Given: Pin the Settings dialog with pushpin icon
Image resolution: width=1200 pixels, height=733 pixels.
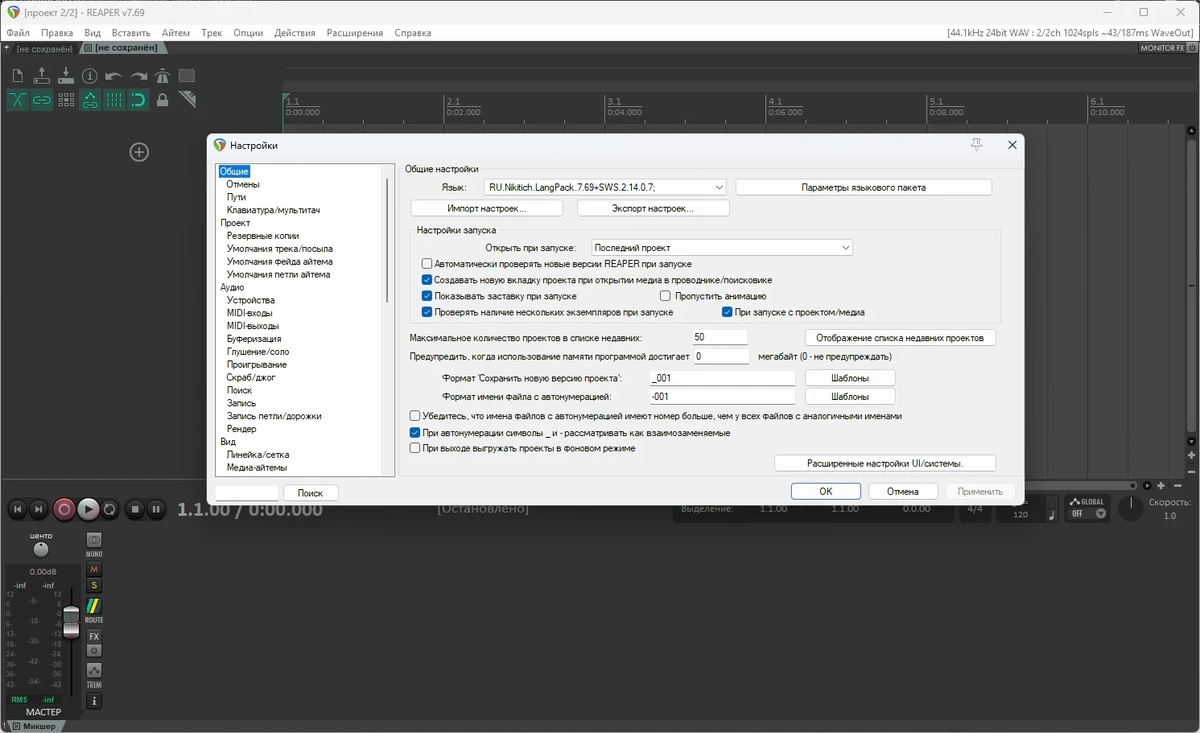Looking at the screenshot, I should tap(977, 145).
